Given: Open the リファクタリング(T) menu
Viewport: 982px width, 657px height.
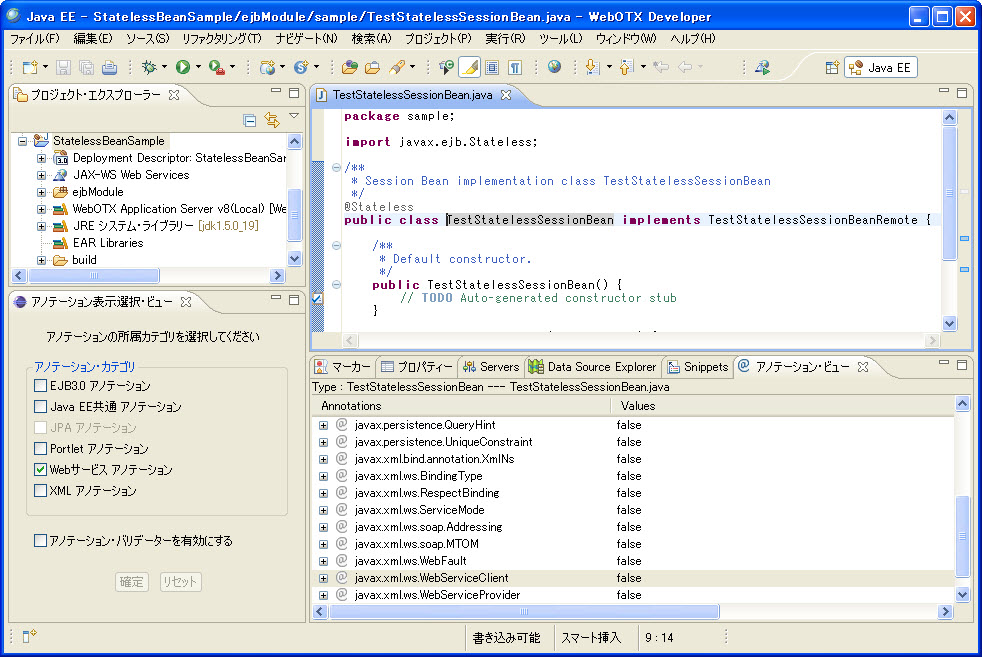Looking at the screenshot, I should pyautogui.click(x=221, y=38).
